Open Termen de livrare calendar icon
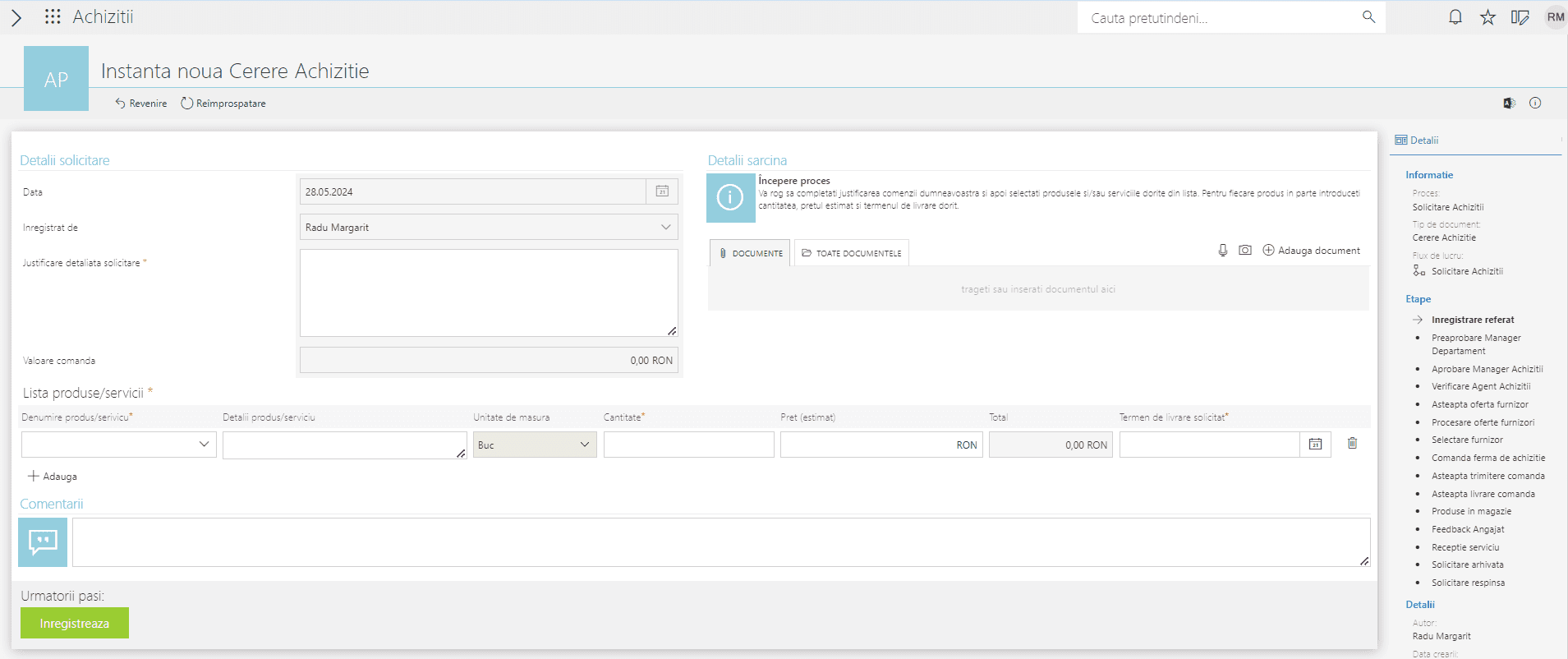Screen dimensions: 1568x659 point(1315,445)
